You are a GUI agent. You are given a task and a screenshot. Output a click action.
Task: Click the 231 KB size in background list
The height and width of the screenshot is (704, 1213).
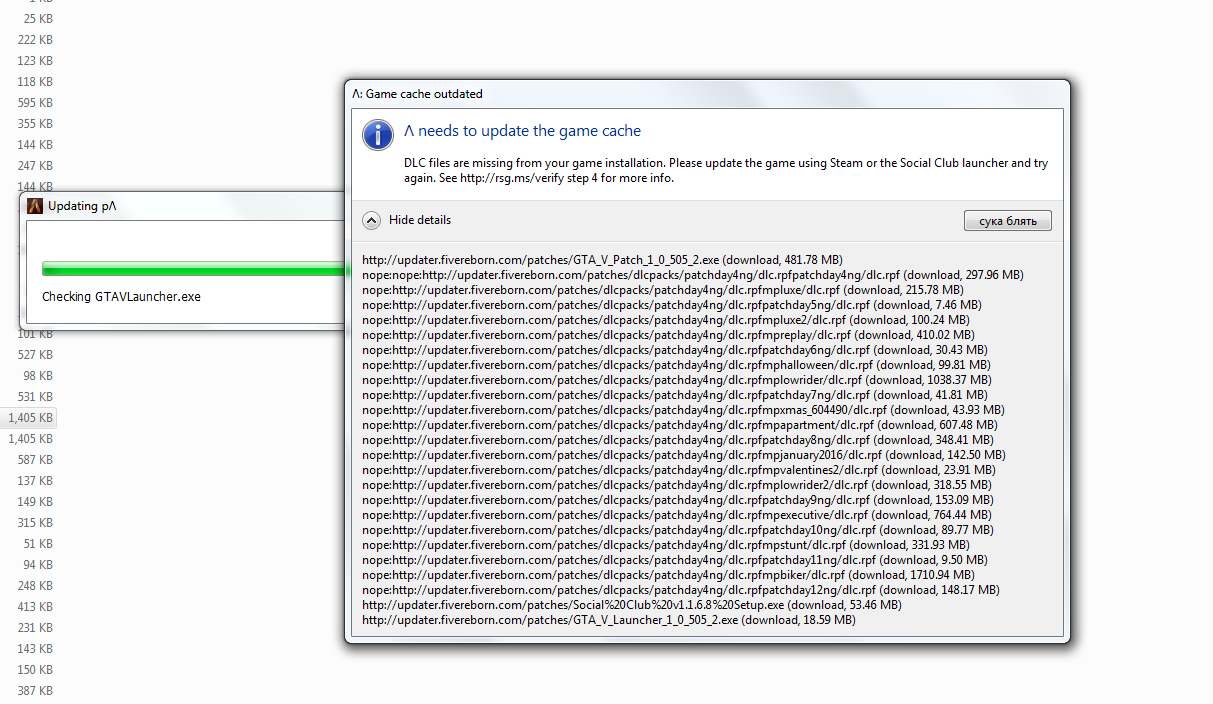(35, 628)
